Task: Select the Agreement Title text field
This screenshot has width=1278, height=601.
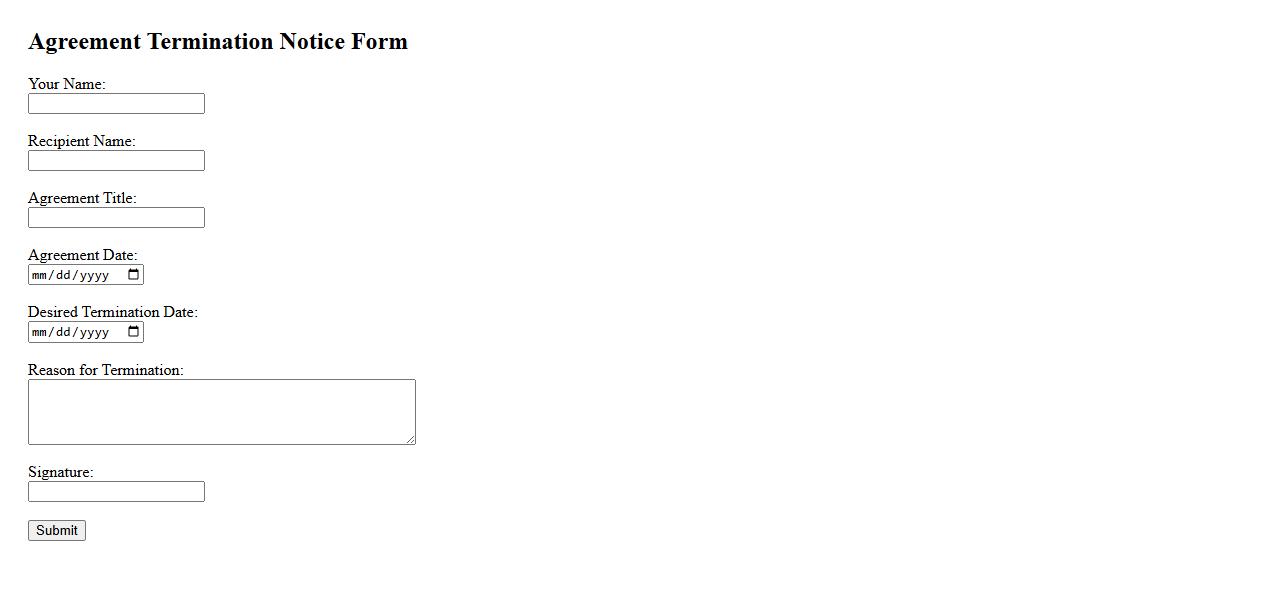Action: pos(116,218)
